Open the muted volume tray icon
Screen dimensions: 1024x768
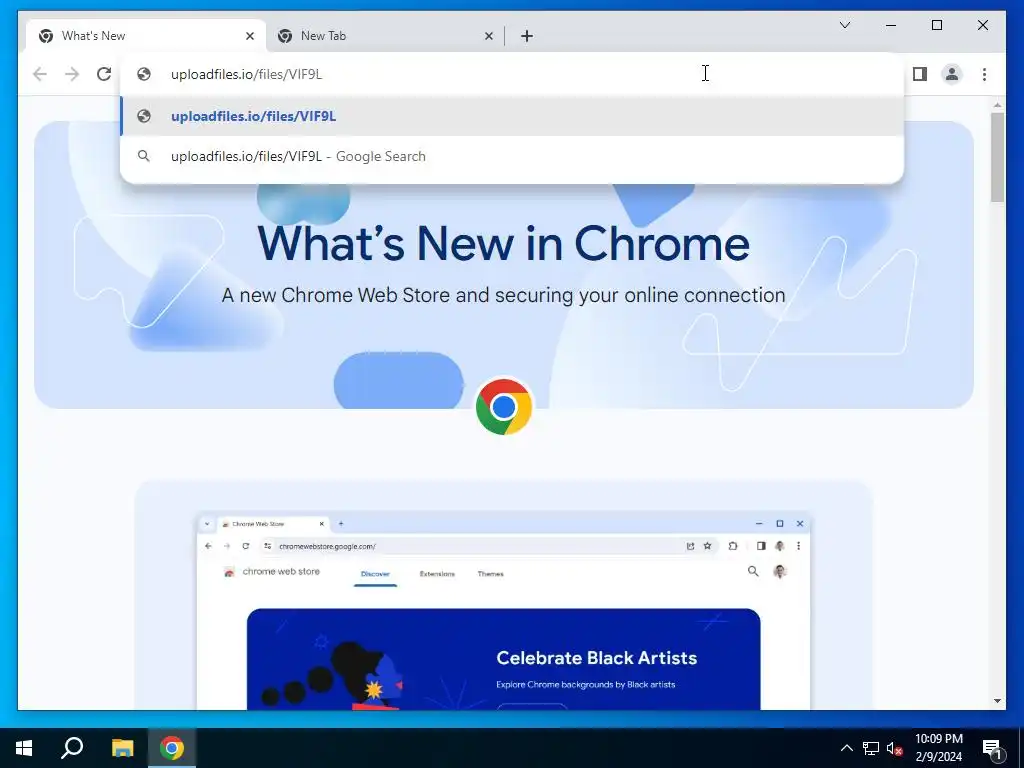click(895, 748)
